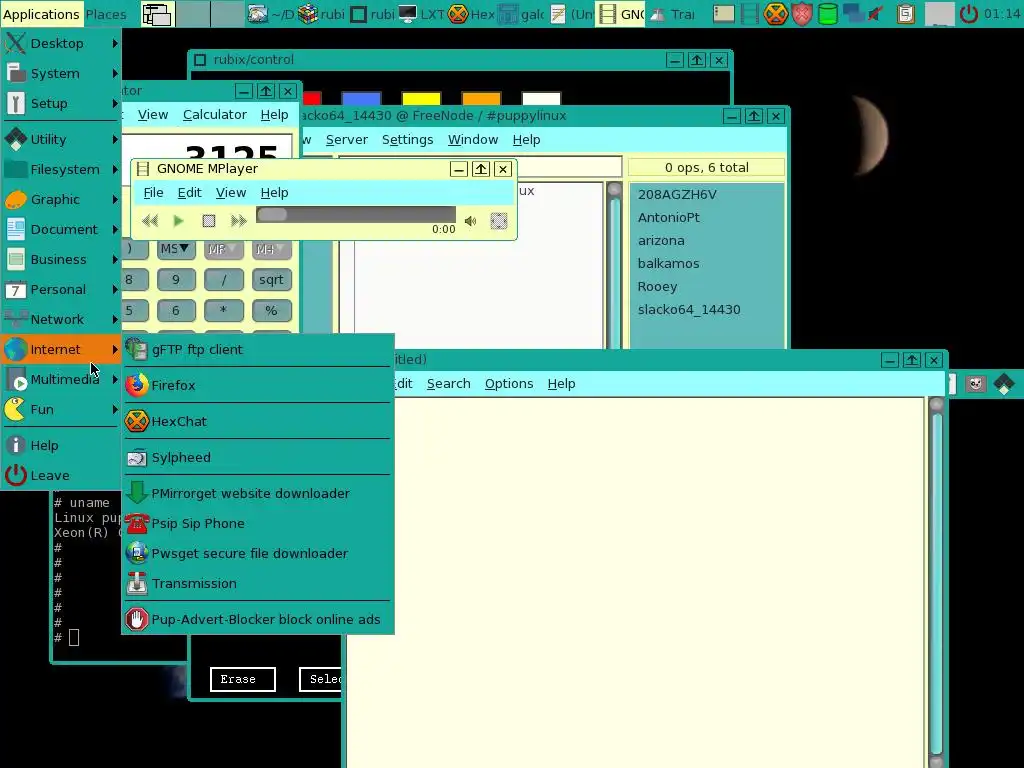The height and width of the screenshot is (768, 1024).
Task: Open the Server menu in HexChat
Action: 347,140
